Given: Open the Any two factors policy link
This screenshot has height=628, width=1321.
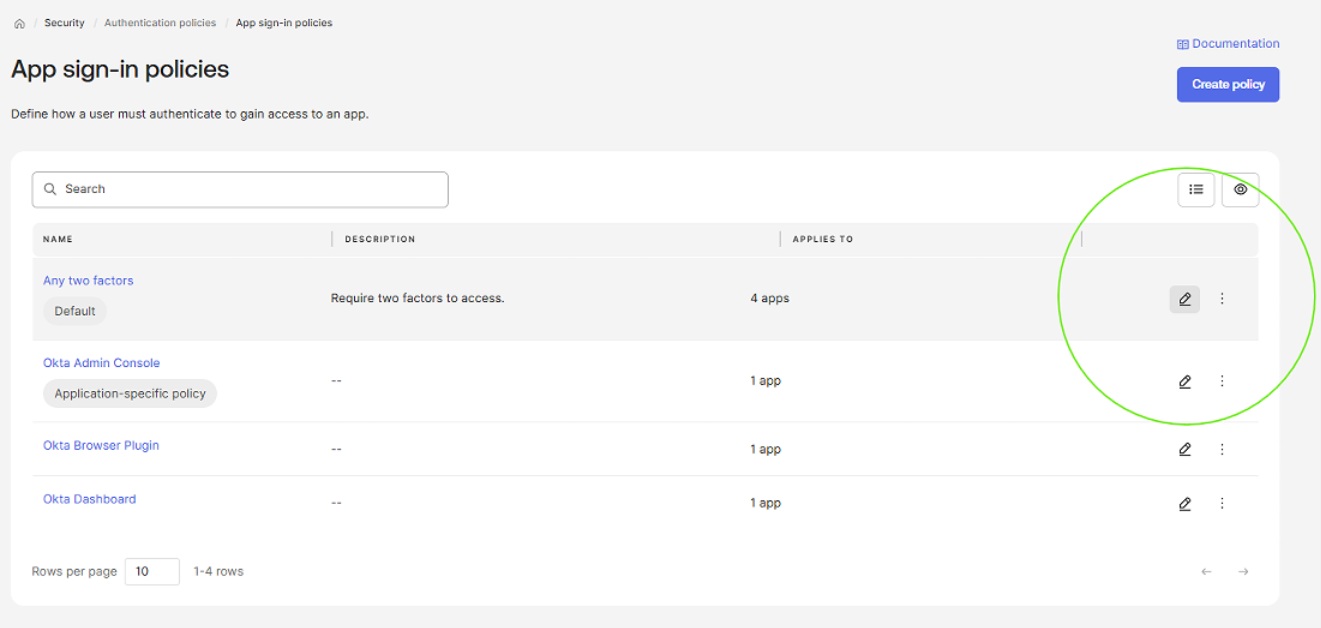Looking at the screenshot, I should tap(88, 281).
